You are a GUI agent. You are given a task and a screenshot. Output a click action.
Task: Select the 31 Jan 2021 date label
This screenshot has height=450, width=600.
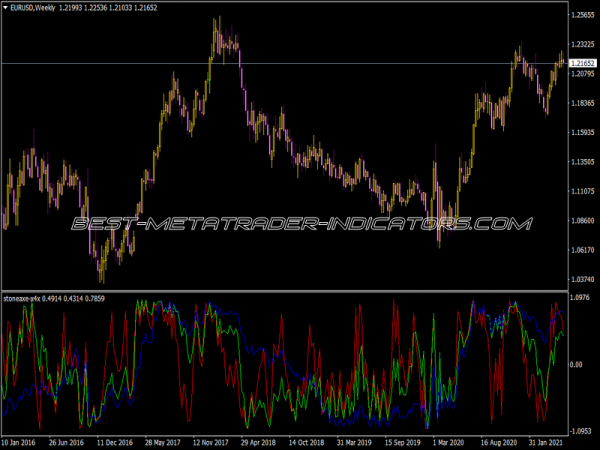(542, 441)
